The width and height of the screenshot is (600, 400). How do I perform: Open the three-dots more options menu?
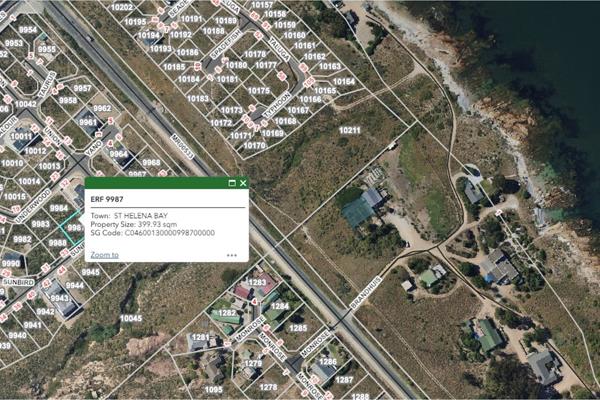(x=232, y=255)
